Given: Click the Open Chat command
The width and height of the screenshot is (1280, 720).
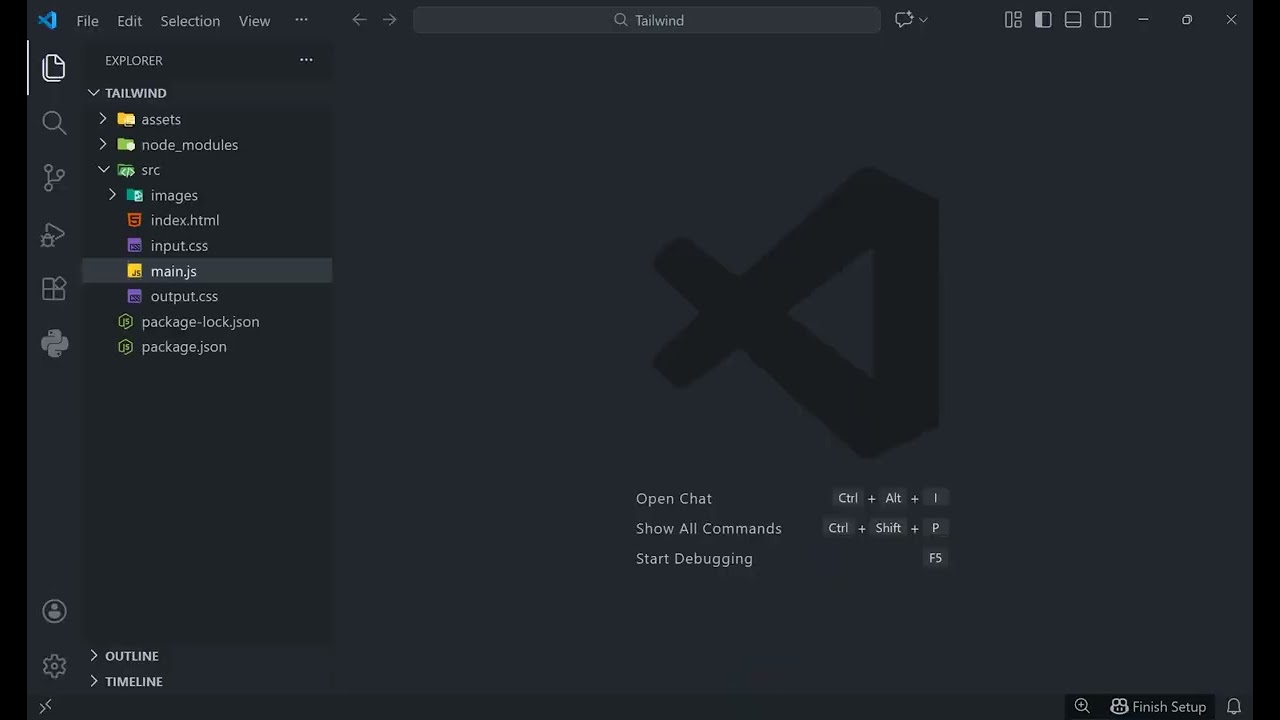Looking at the screenshot, I should coord(674,498).
